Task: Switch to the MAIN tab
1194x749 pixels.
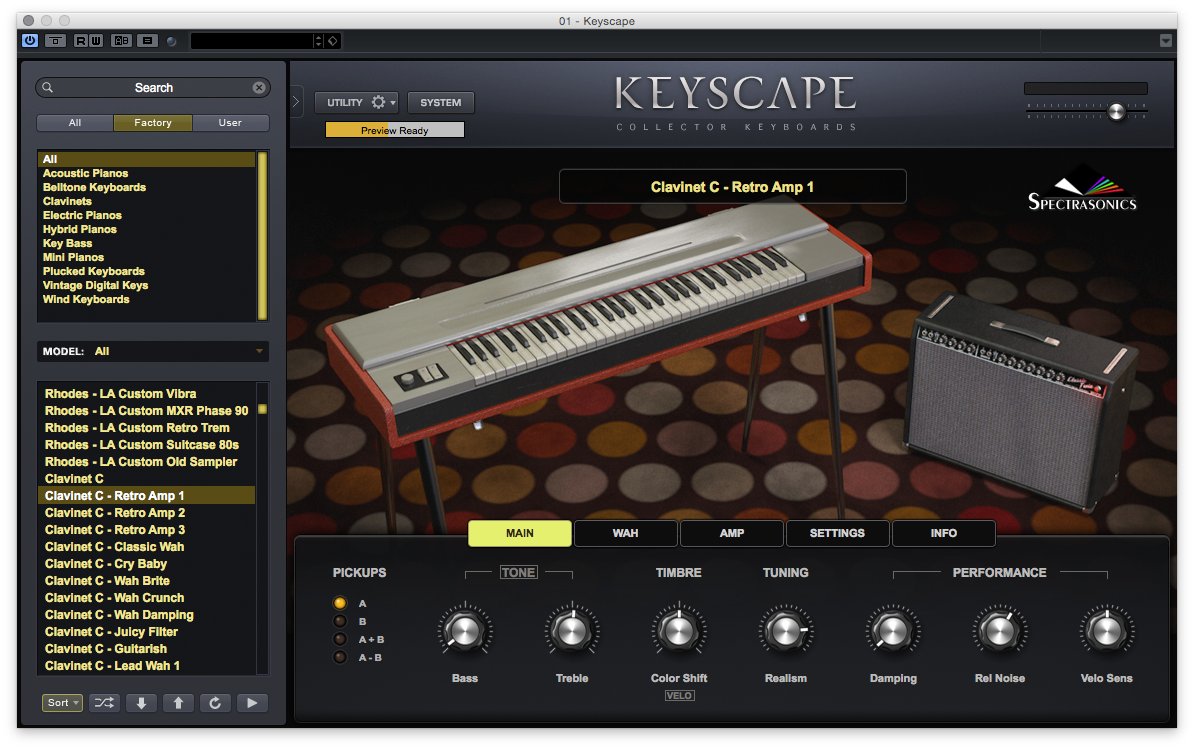Action: click(520, 533)
